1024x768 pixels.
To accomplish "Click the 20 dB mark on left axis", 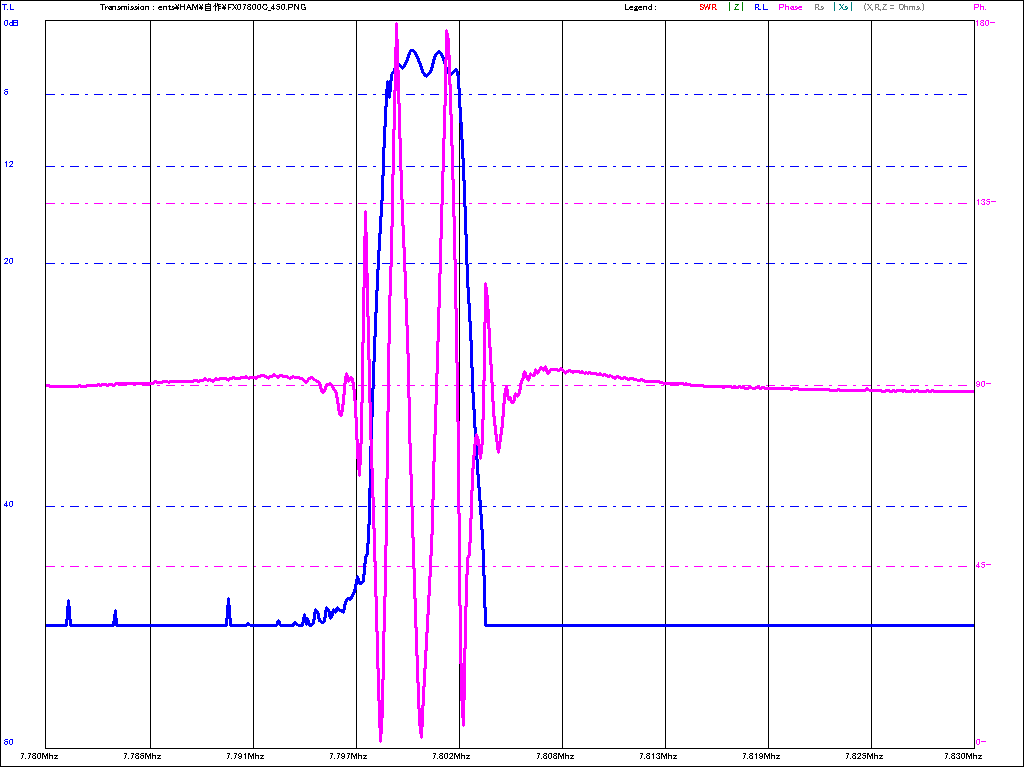I will pyautogui.click(x=9, y=262).
